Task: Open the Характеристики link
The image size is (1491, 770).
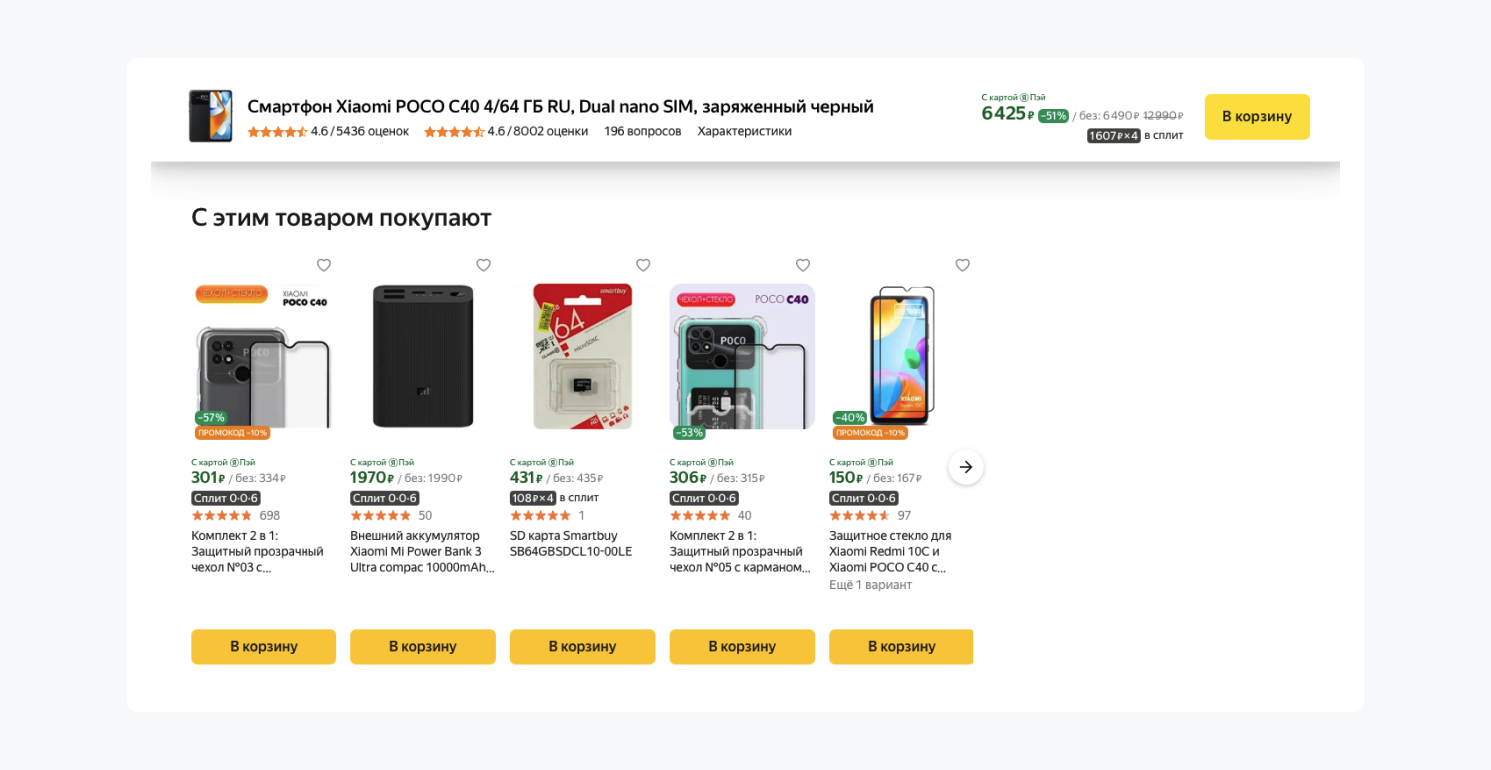Action: (744, 131)
